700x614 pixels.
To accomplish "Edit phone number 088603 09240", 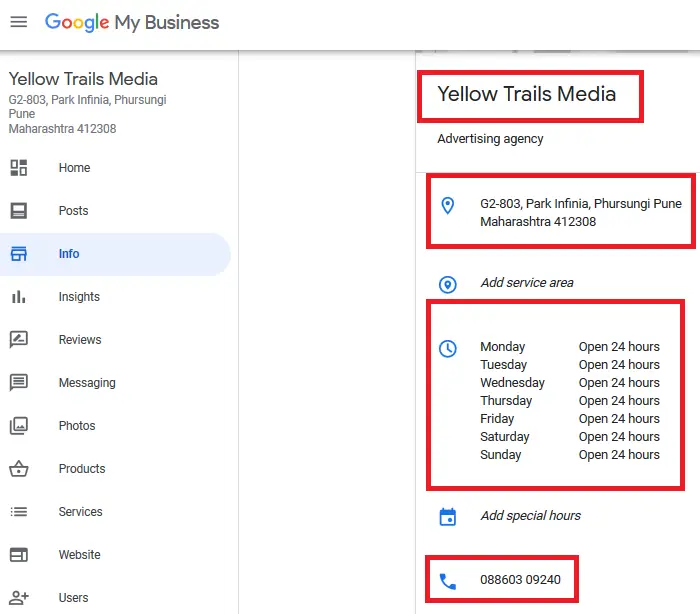I will coord(520,580).
